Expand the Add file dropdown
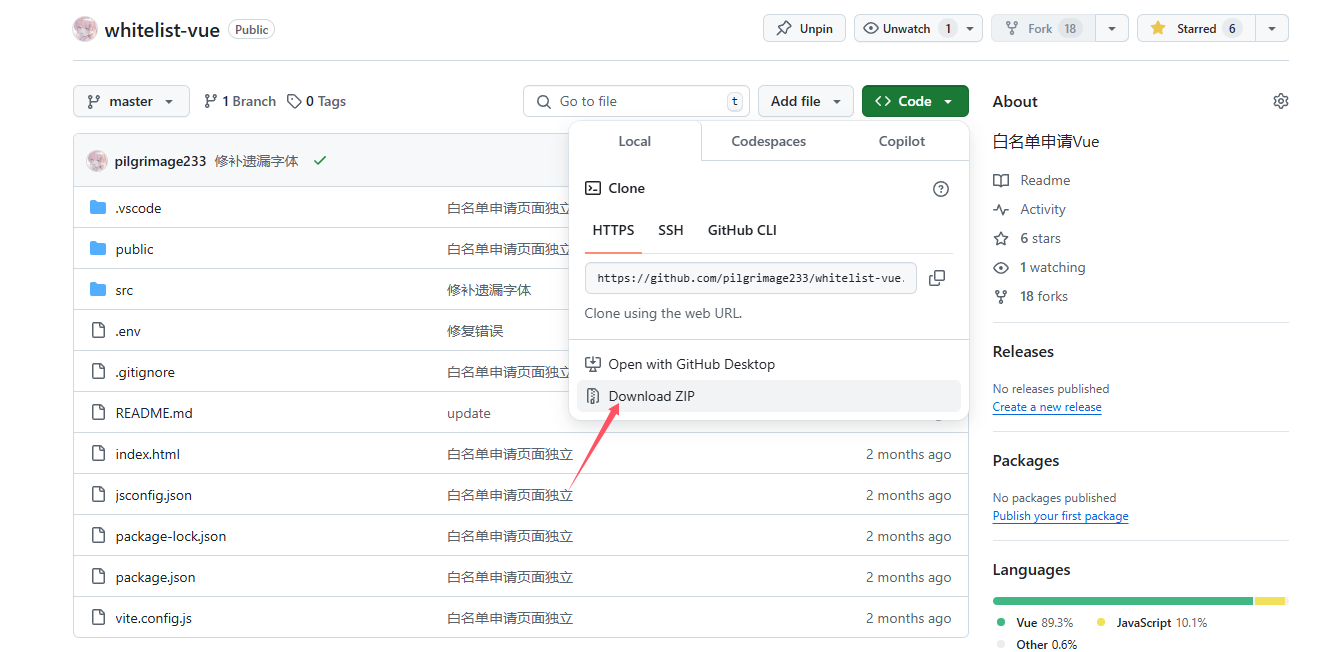 click(x=806, y=101)
